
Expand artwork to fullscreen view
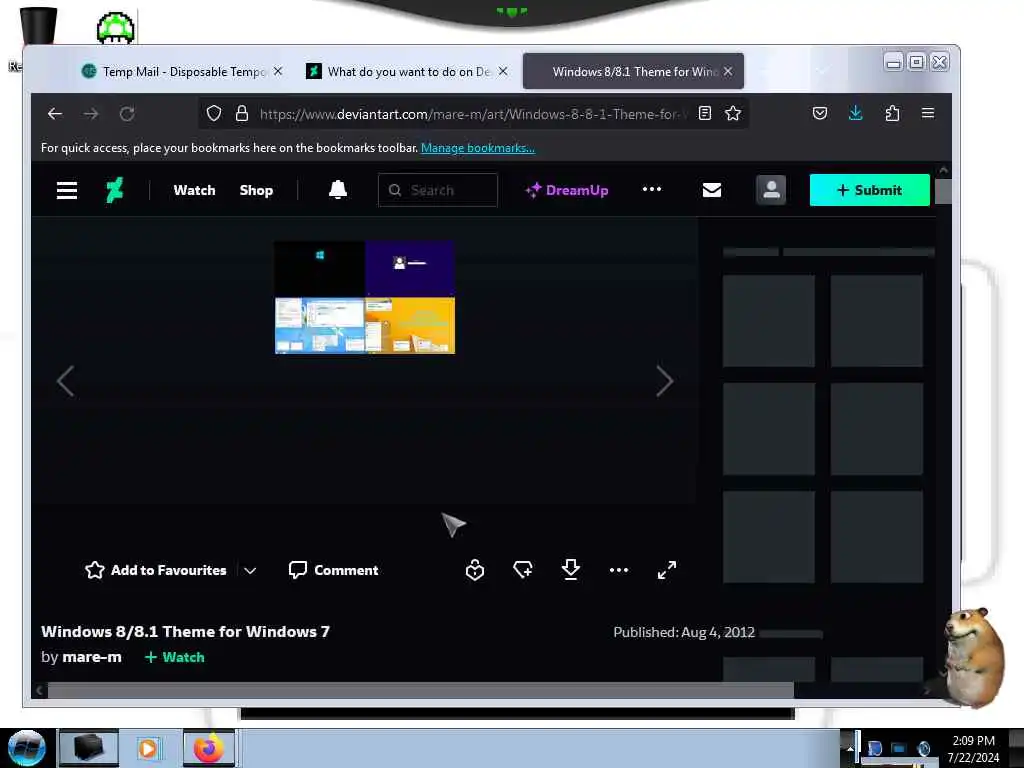pos(667,570)
